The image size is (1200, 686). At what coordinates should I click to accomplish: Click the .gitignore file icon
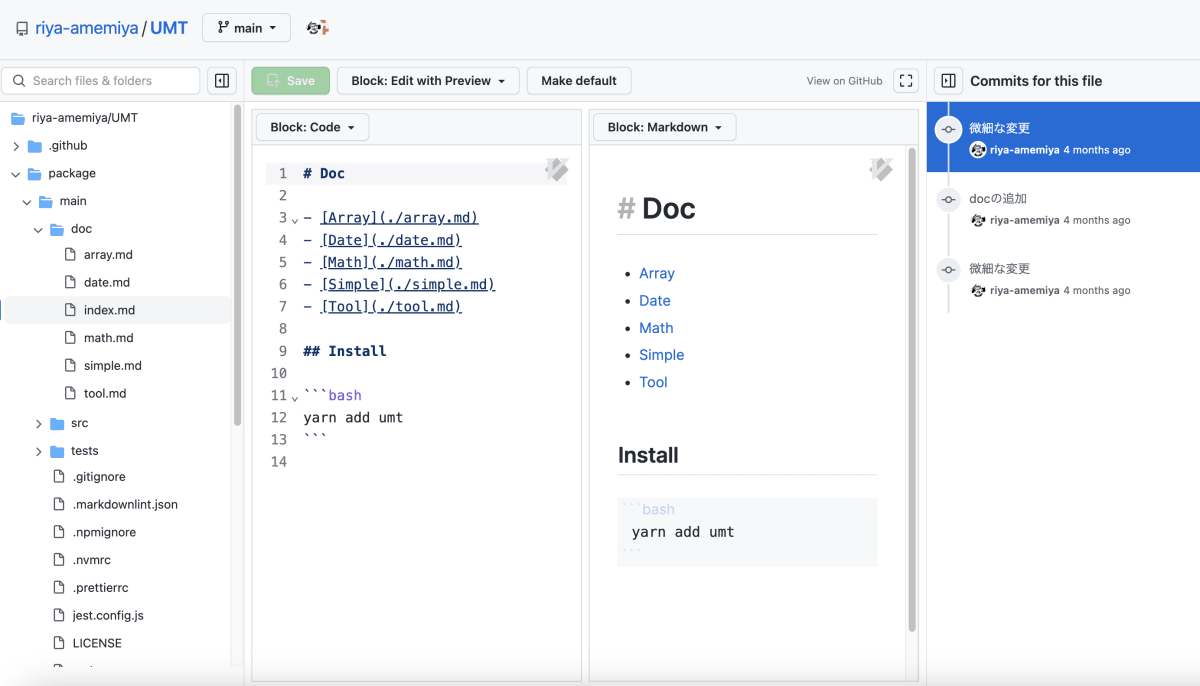[x=58, y=477]
